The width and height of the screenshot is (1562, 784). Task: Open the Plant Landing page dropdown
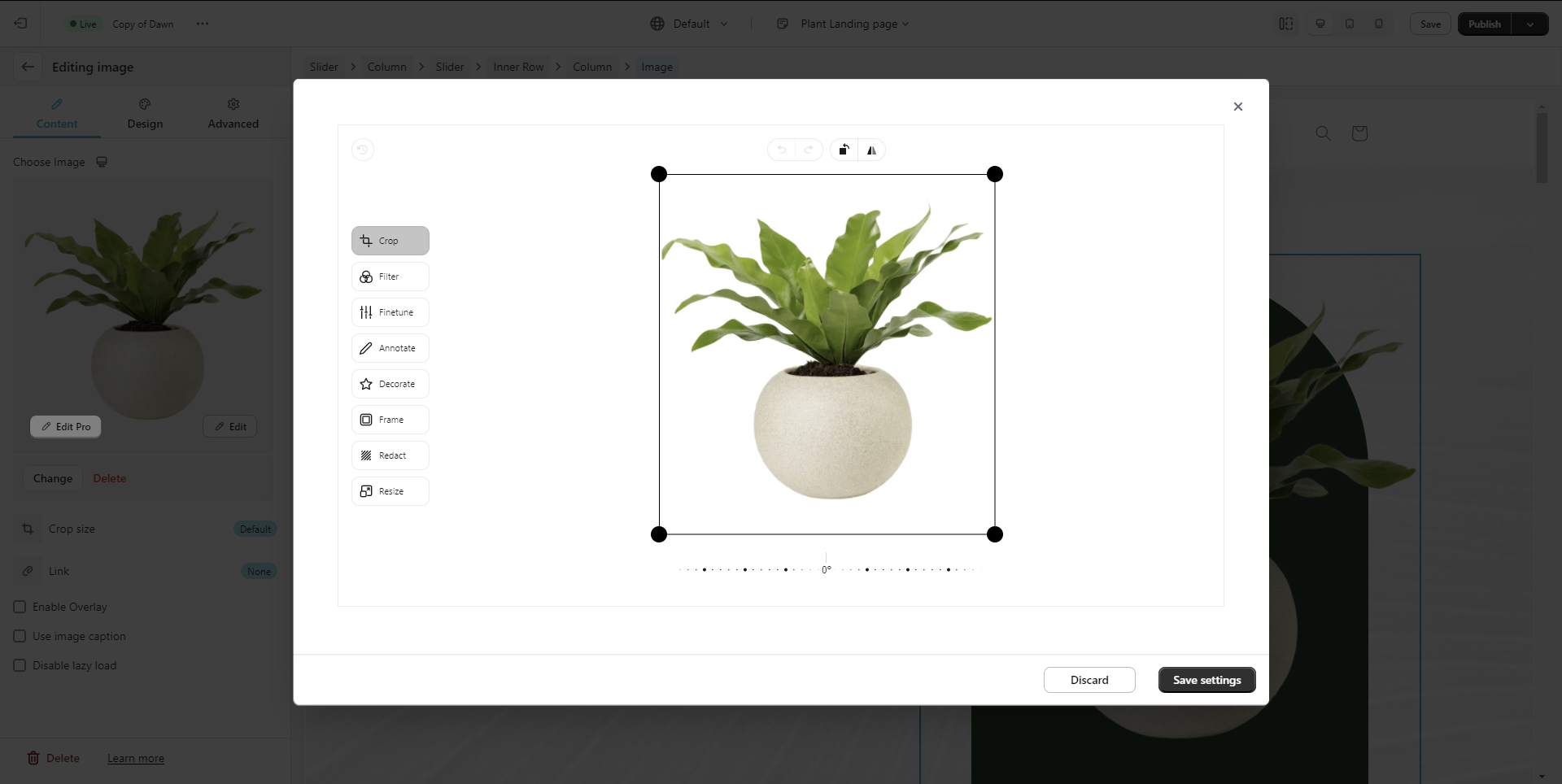(x=843, y=24)
